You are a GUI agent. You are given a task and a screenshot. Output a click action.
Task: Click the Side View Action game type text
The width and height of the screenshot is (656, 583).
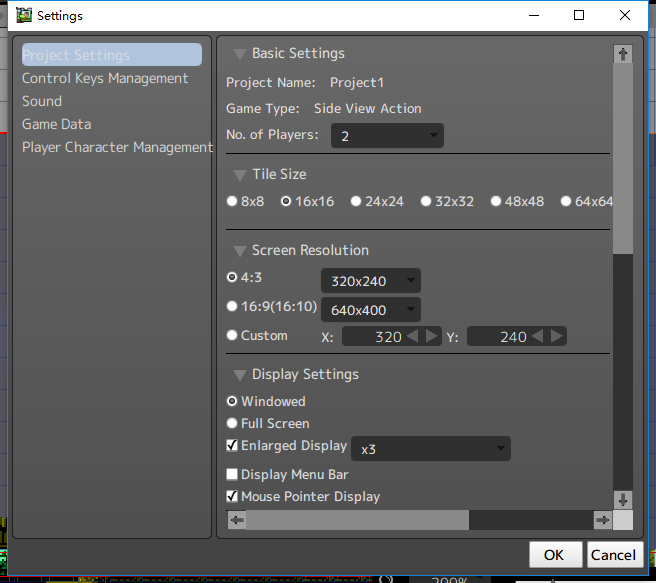coord(367,109)
